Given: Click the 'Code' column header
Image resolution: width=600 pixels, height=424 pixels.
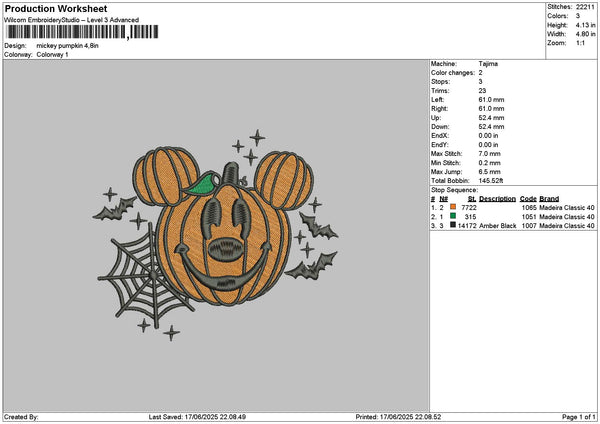Looking at the screenshot, I should click(528, 199).
